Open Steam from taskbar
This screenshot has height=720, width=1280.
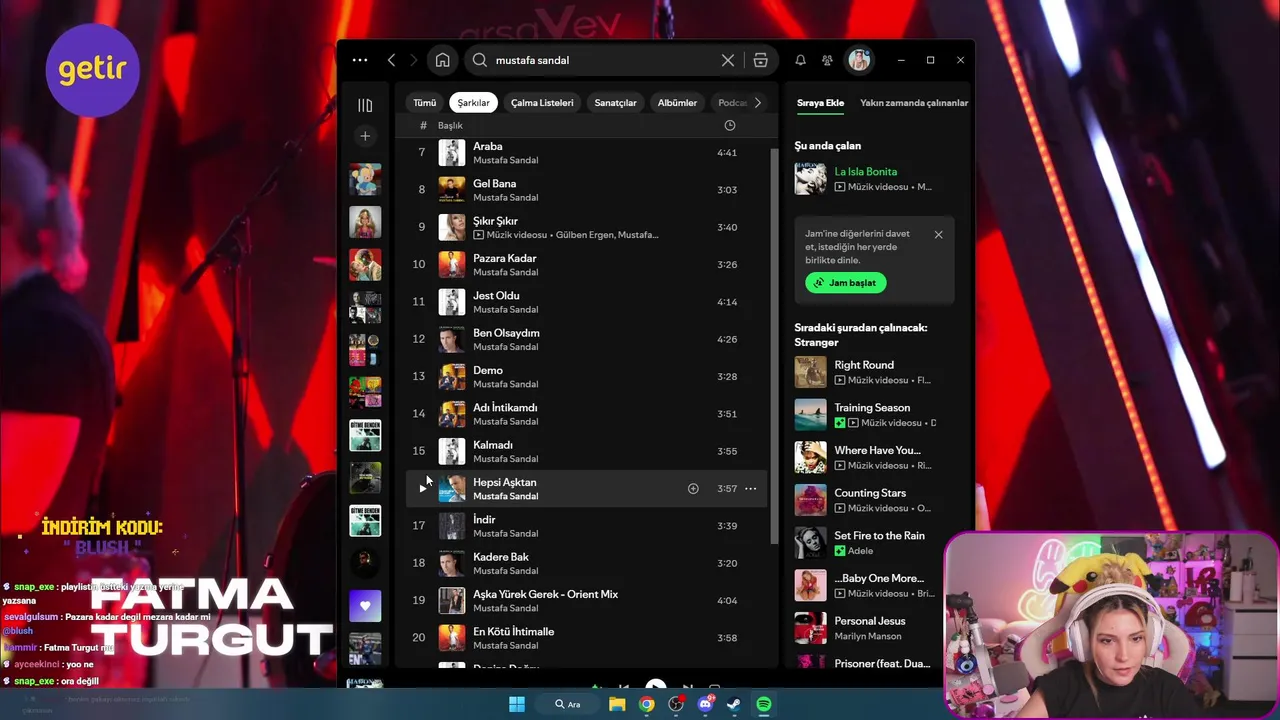[734, 704]
